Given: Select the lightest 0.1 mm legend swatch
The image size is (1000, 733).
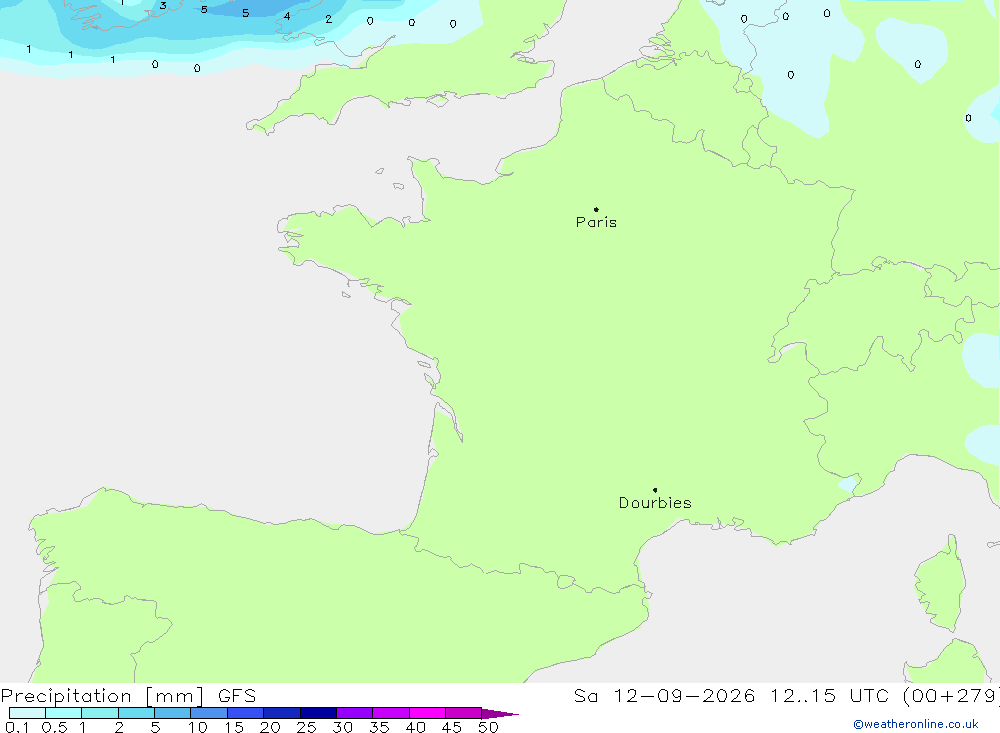Looking at the screenshot, I should [27, 713].
